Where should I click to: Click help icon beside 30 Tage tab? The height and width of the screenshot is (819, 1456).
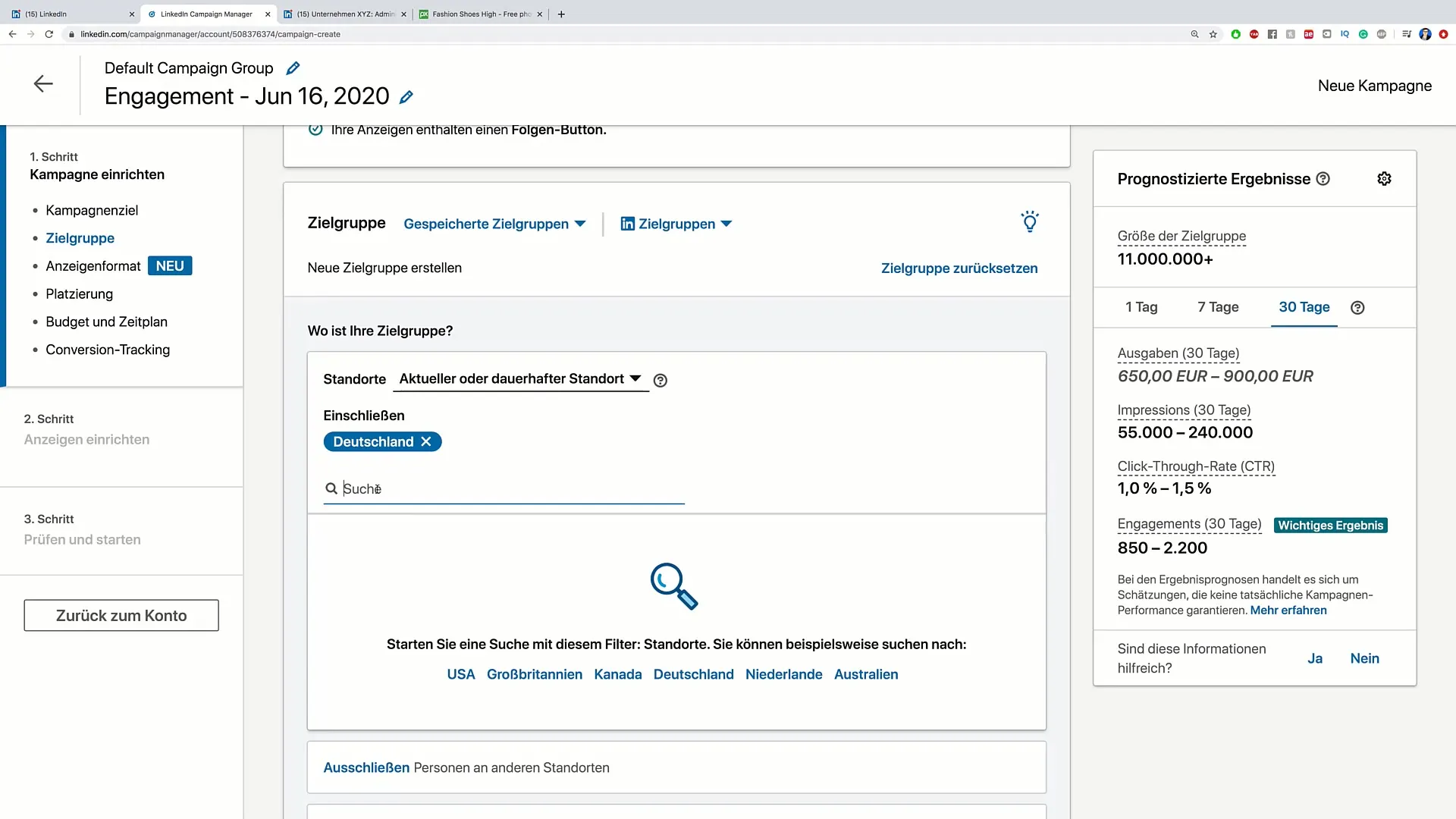(x=1357, y=307)
